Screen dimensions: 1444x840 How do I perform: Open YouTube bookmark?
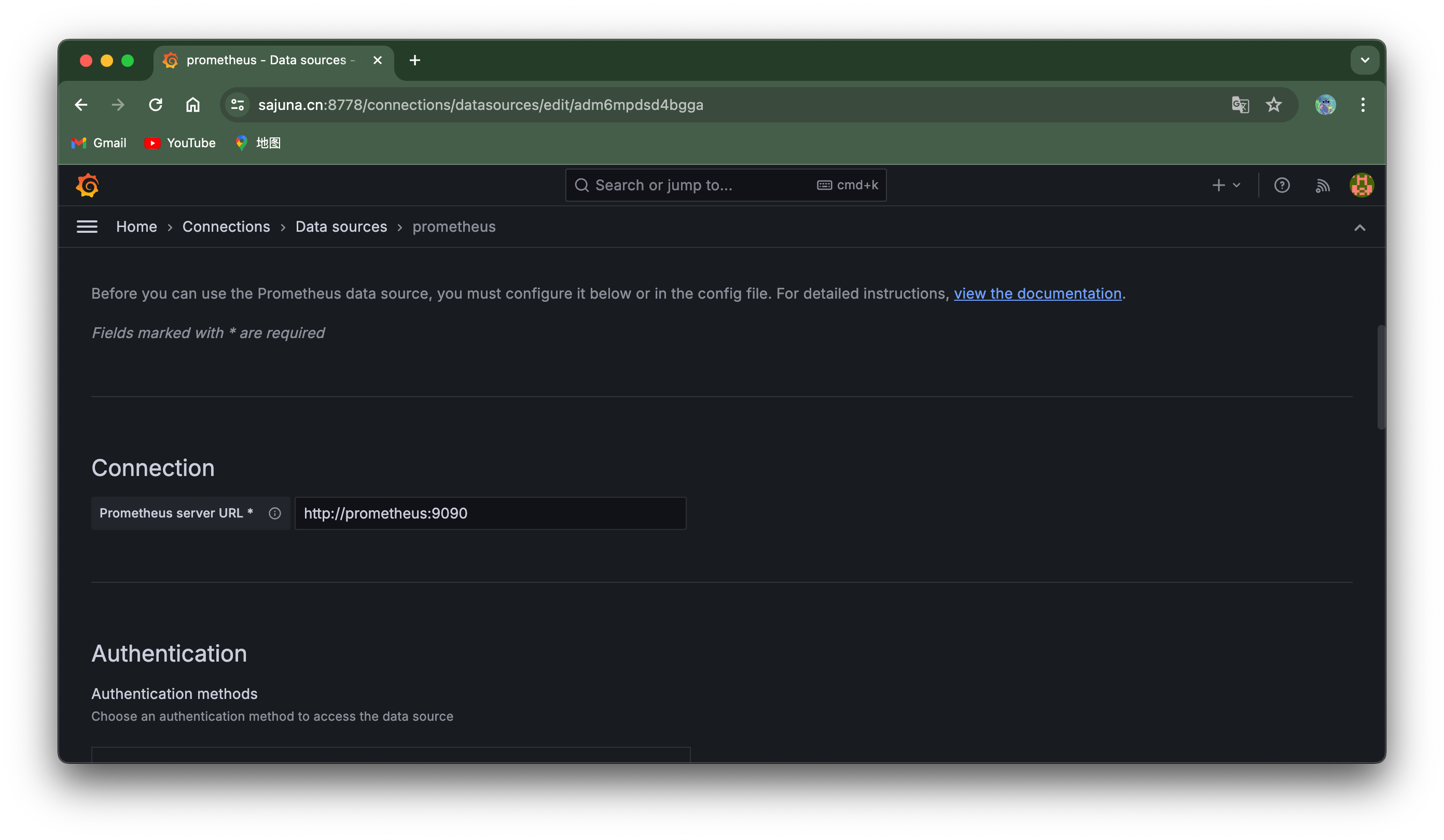[x=180, y=143]
